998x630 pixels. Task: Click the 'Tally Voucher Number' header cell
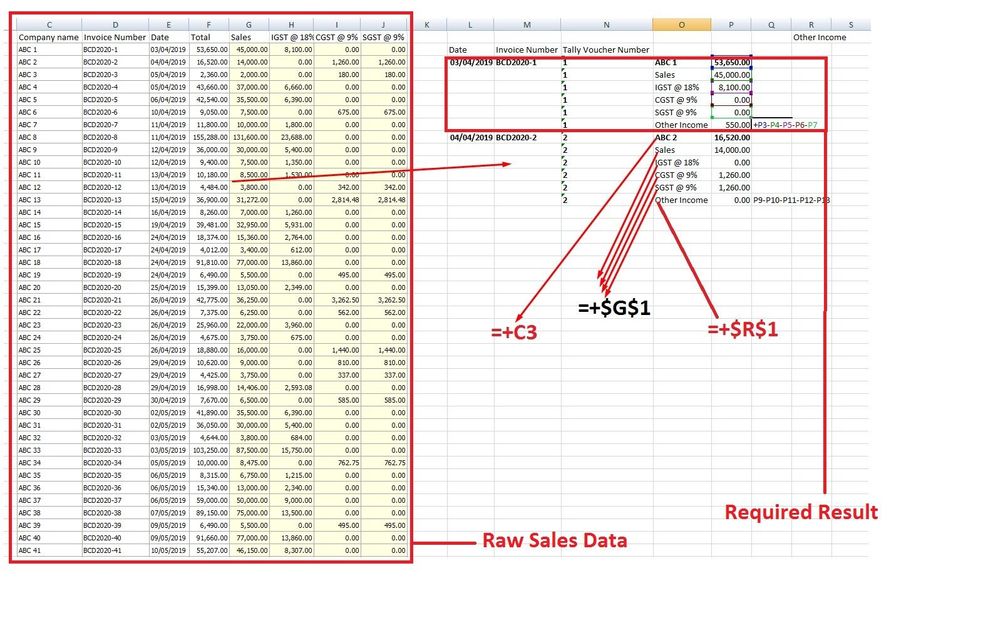(x=606, y=50)
